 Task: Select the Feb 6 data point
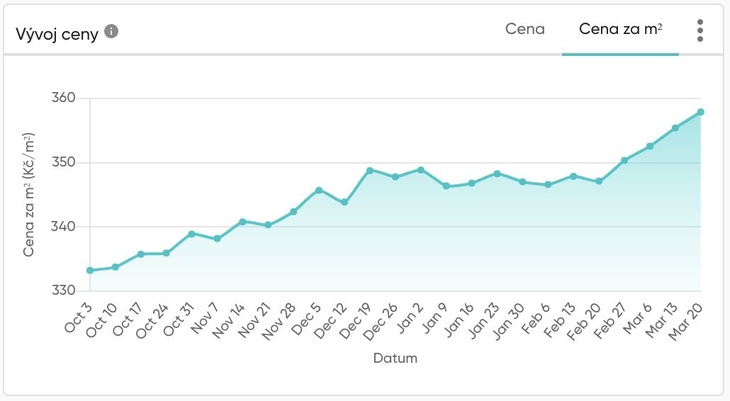[548, 184]
